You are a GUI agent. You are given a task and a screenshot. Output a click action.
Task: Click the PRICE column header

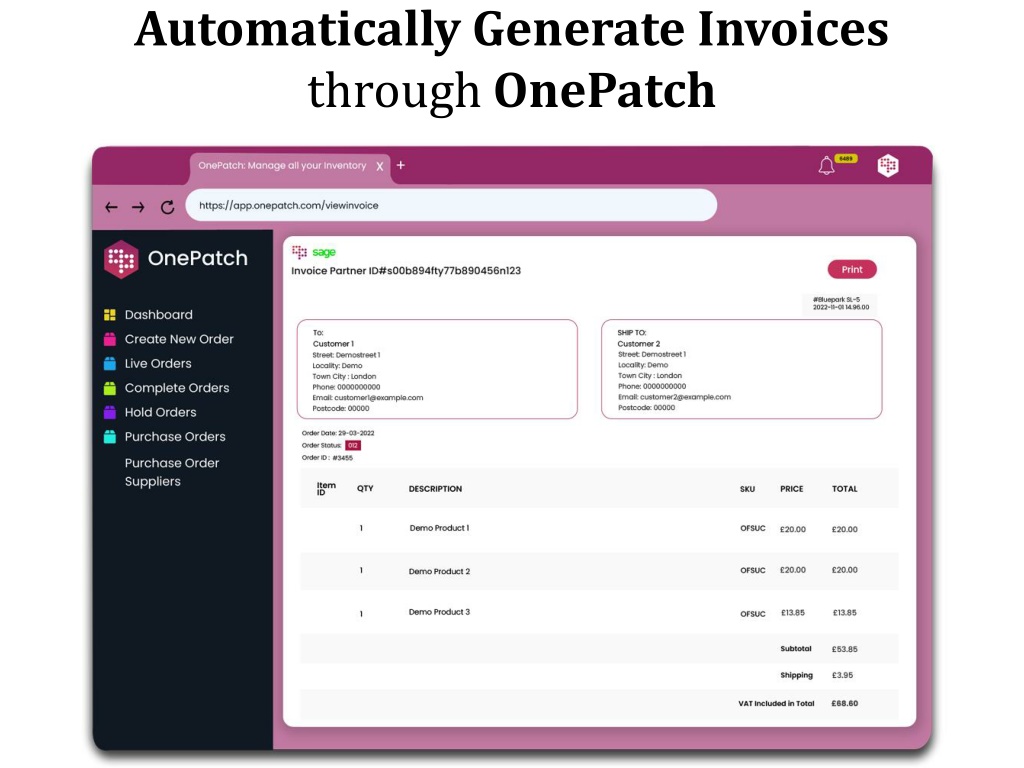[792, 488]
